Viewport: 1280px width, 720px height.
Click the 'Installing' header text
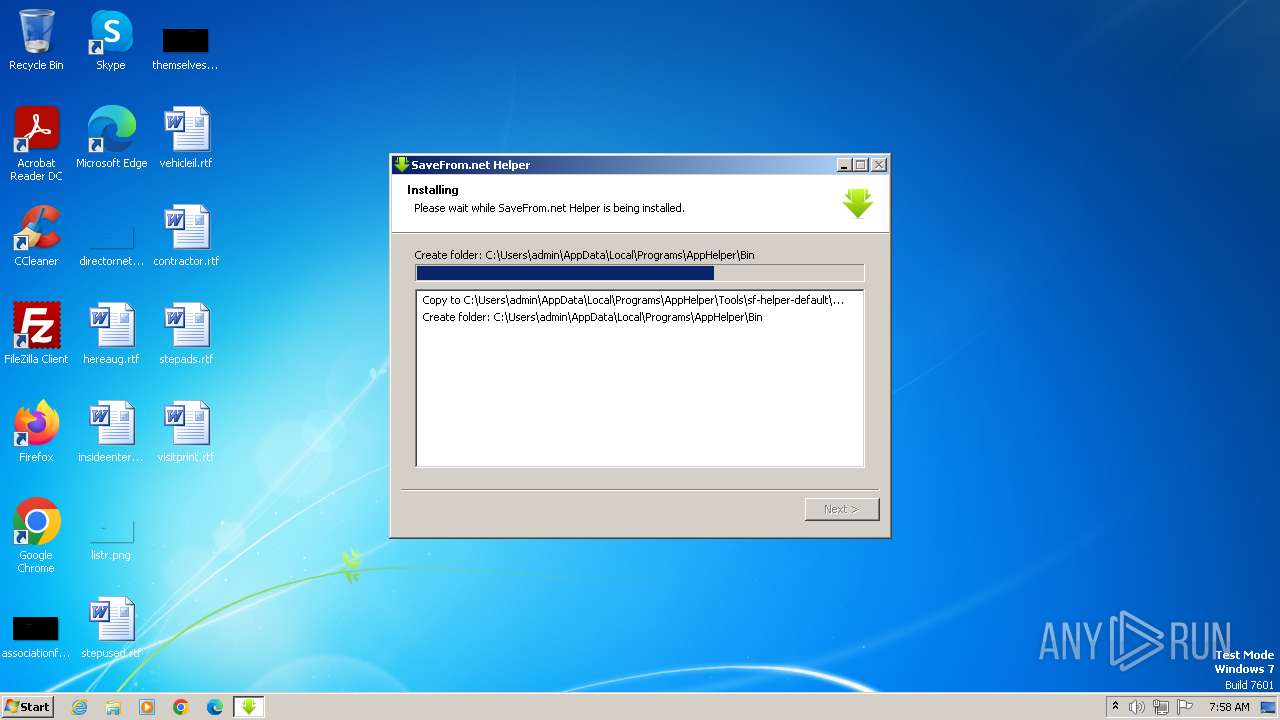tap(433, 190)
